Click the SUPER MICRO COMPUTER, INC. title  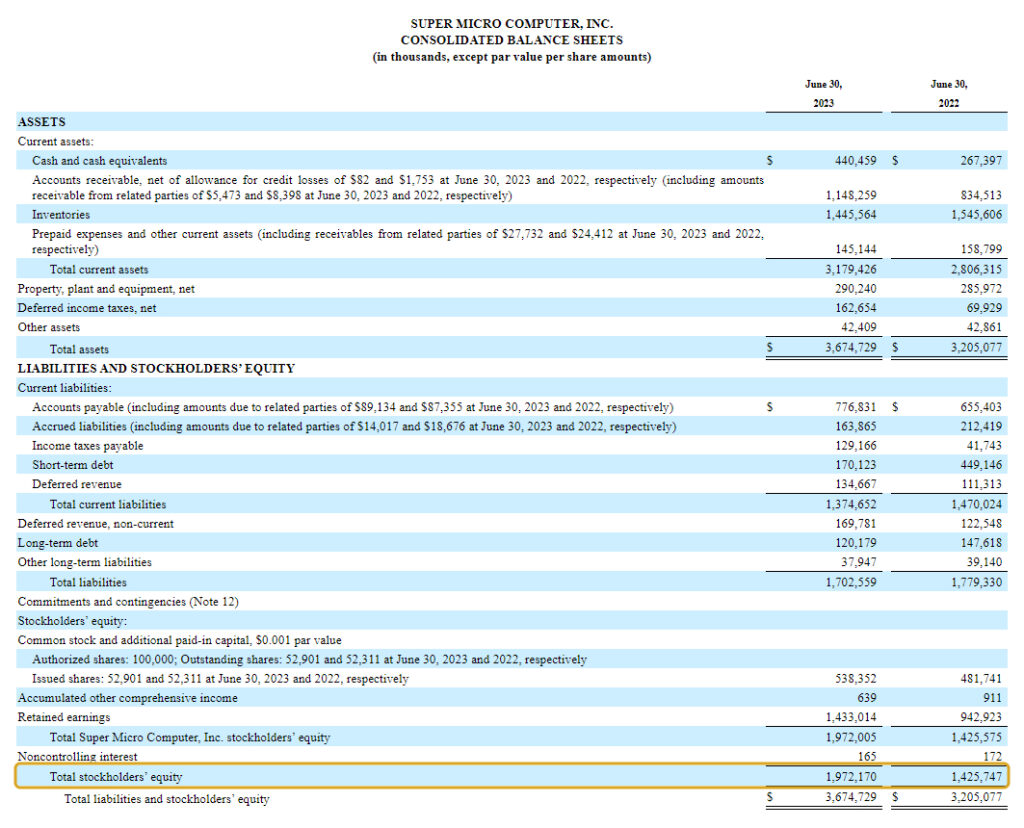click(511, 24)
